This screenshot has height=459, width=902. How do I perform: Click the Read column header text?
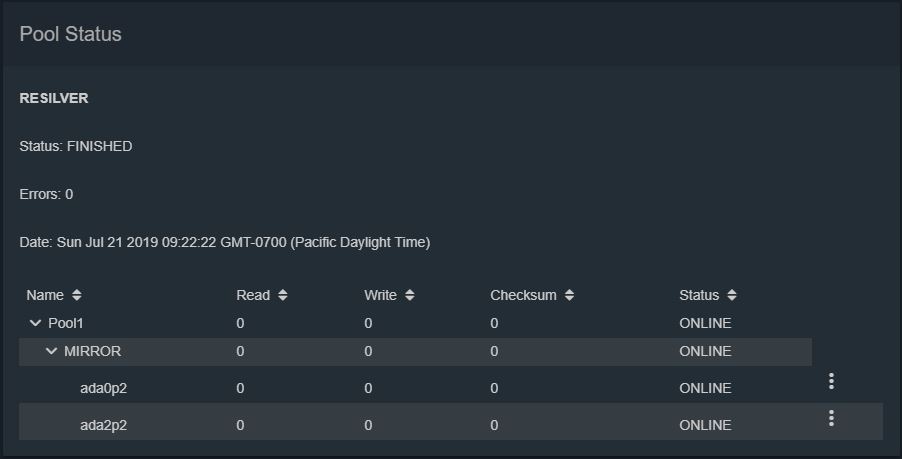click(x=253, y=295)
